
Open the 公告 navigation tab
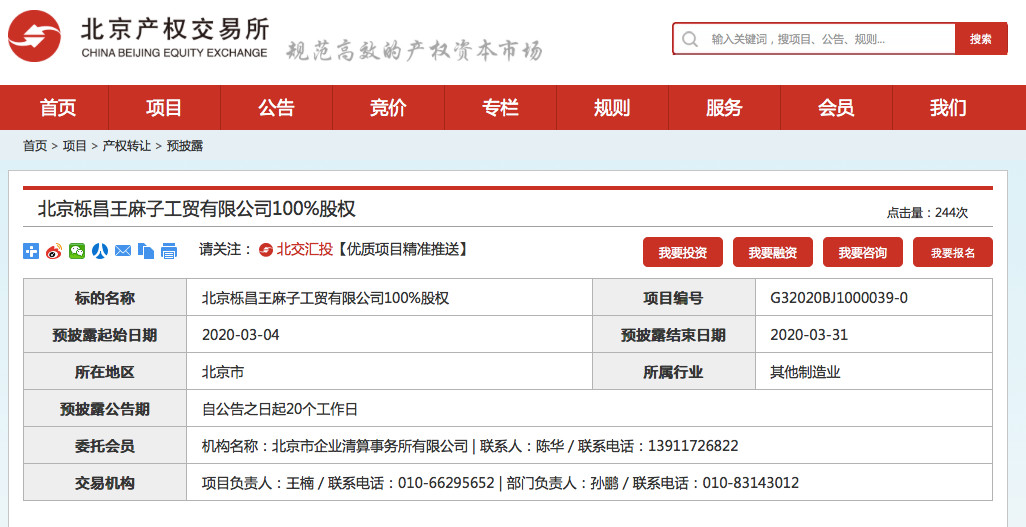tap(276, 107)
